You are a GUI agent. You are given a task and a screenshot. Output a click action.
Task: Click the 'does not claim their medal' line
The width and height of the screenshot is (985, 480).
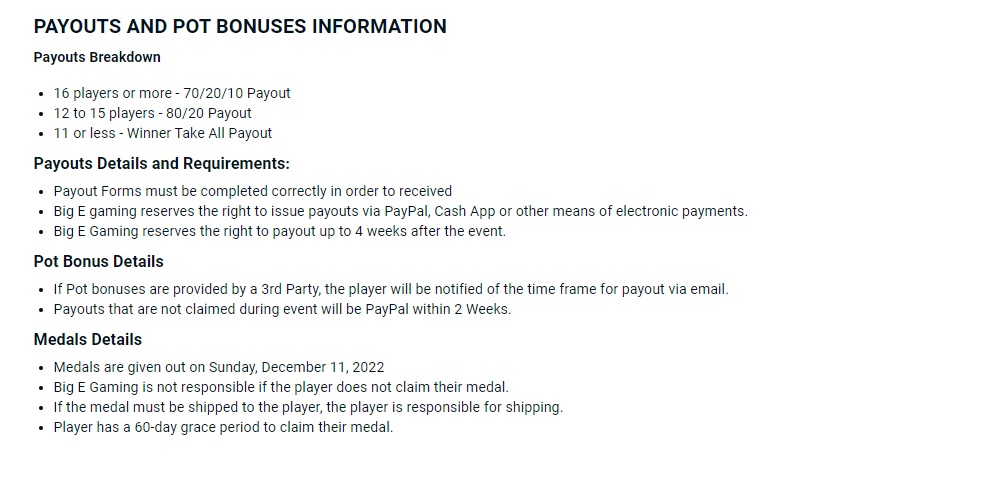281,387
